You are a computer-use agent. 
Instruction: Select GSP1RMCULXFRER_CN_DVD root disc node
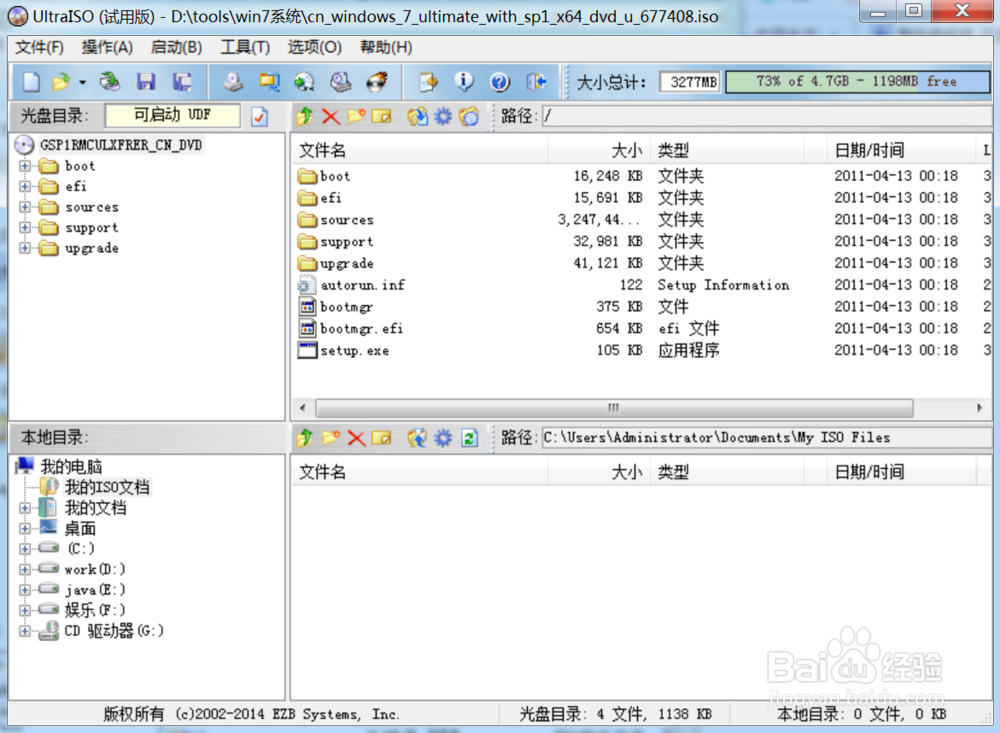tap(121, 145)
